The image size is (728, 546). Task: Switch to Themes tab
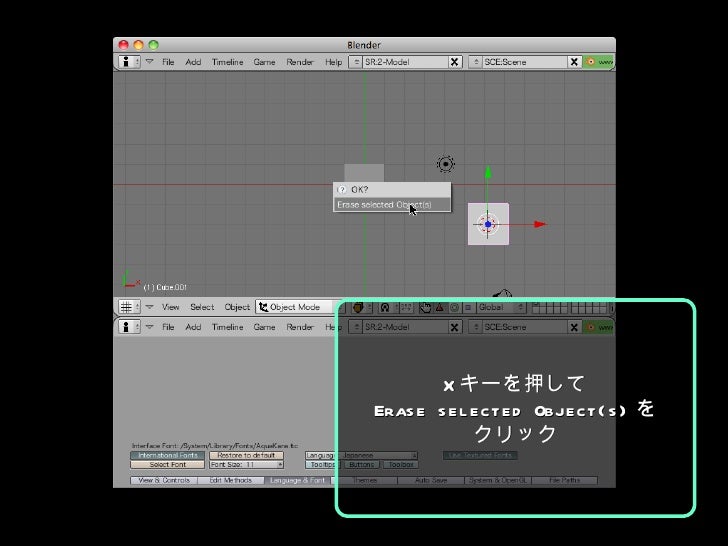pos(364,480)
